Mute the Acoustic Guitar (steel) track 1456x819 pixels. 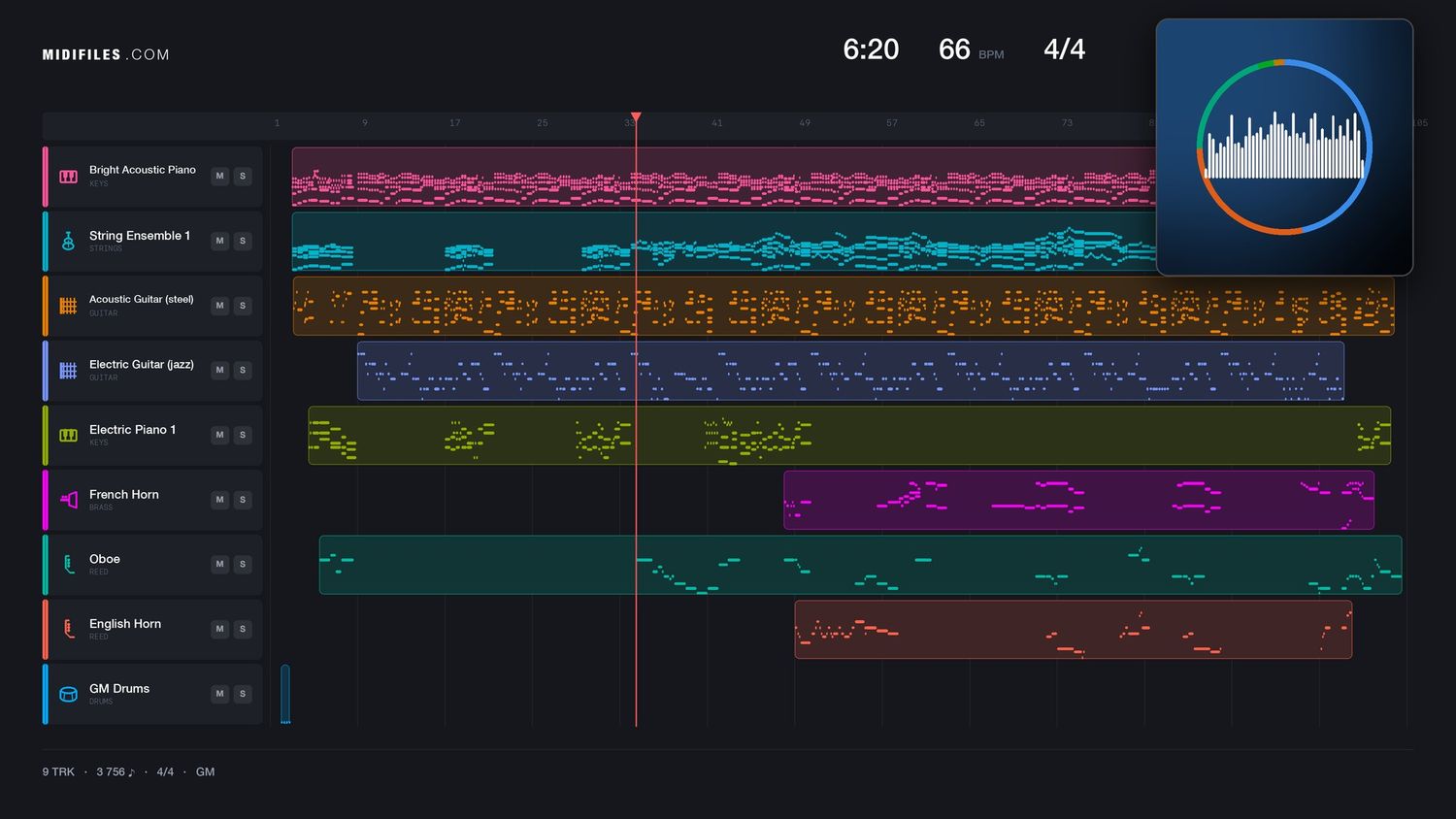coord(220,306)
